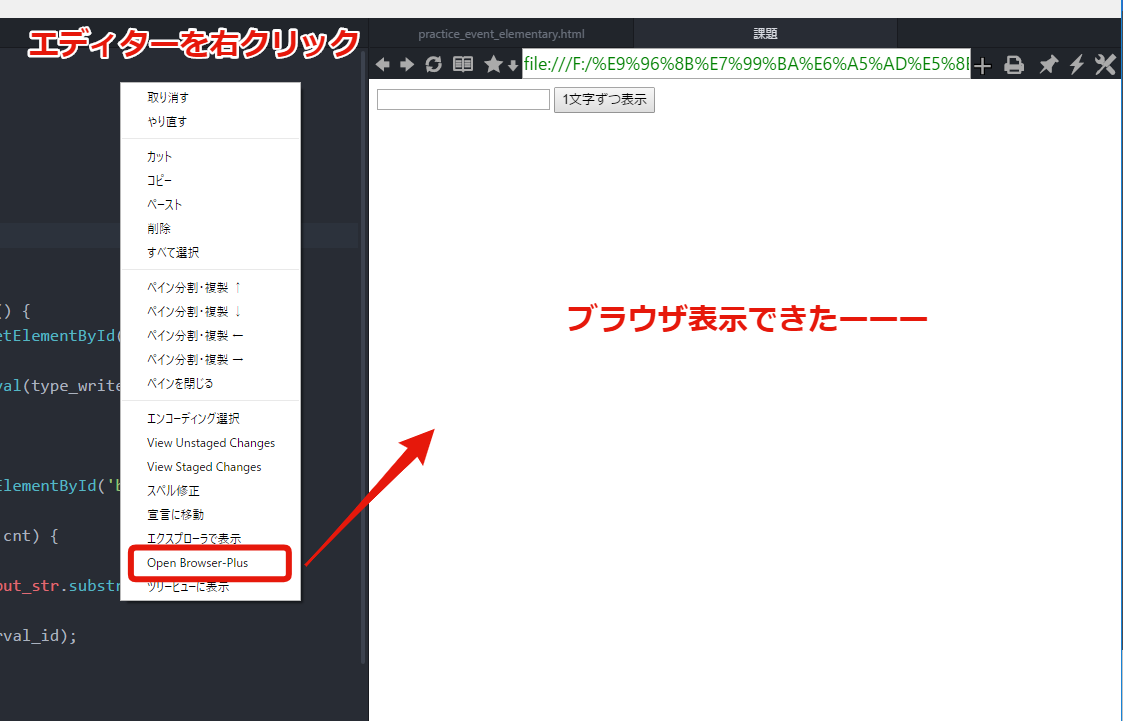
Task: Click the file:/// URL address bar
Action: [746, 64]
